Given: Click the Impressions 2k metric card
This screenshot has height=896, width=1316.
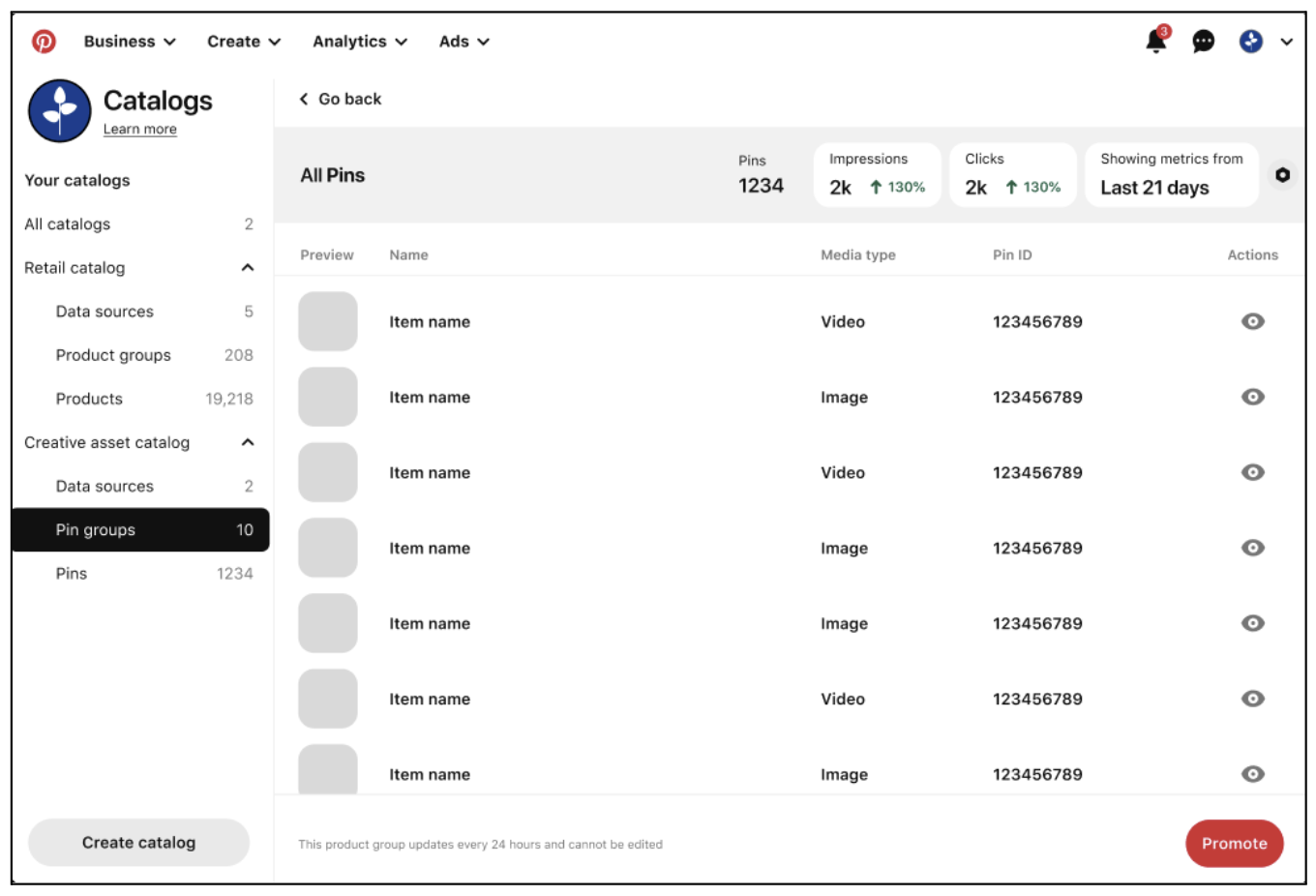Looking at the screenshot, I should tap(877, 175).
